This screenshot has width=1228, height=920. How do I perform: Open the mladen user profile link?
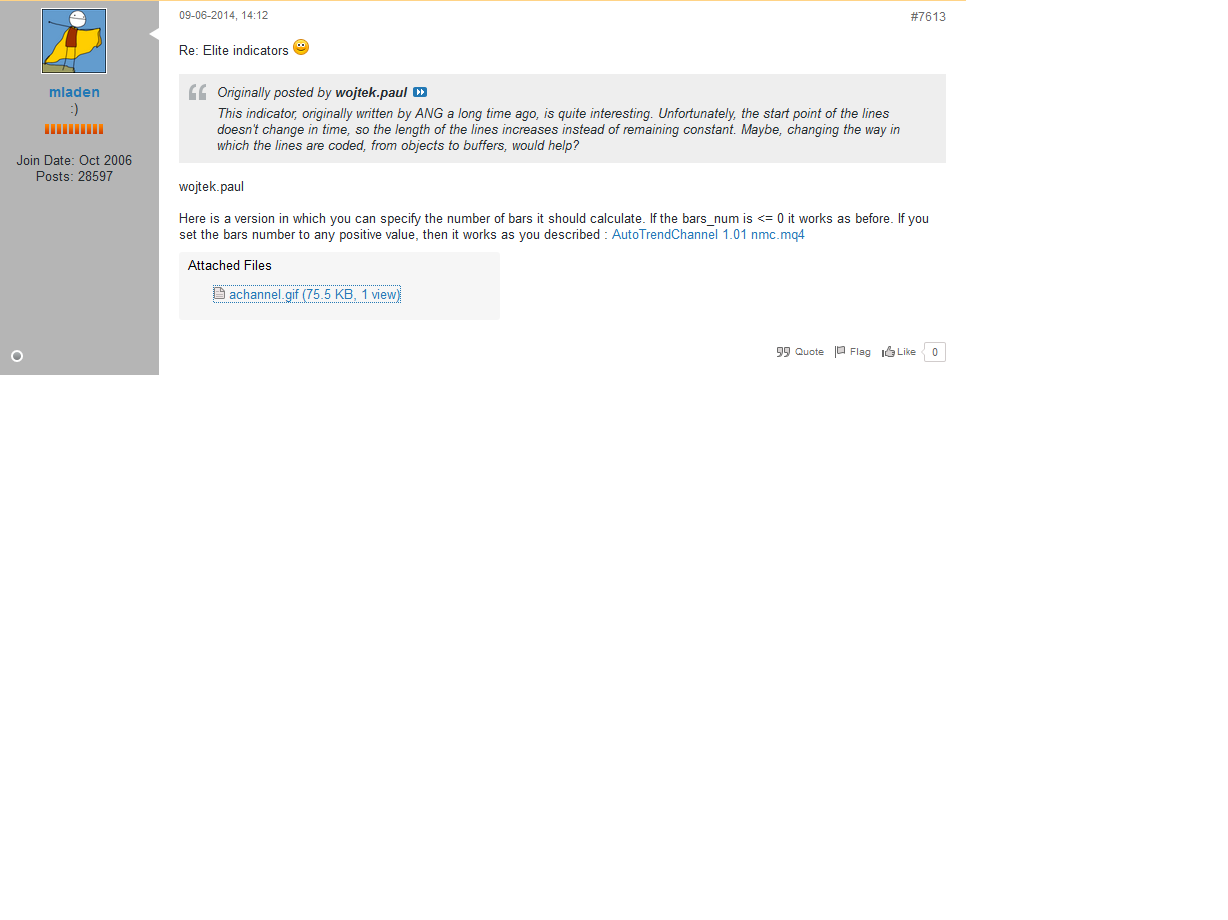[74, 92]
